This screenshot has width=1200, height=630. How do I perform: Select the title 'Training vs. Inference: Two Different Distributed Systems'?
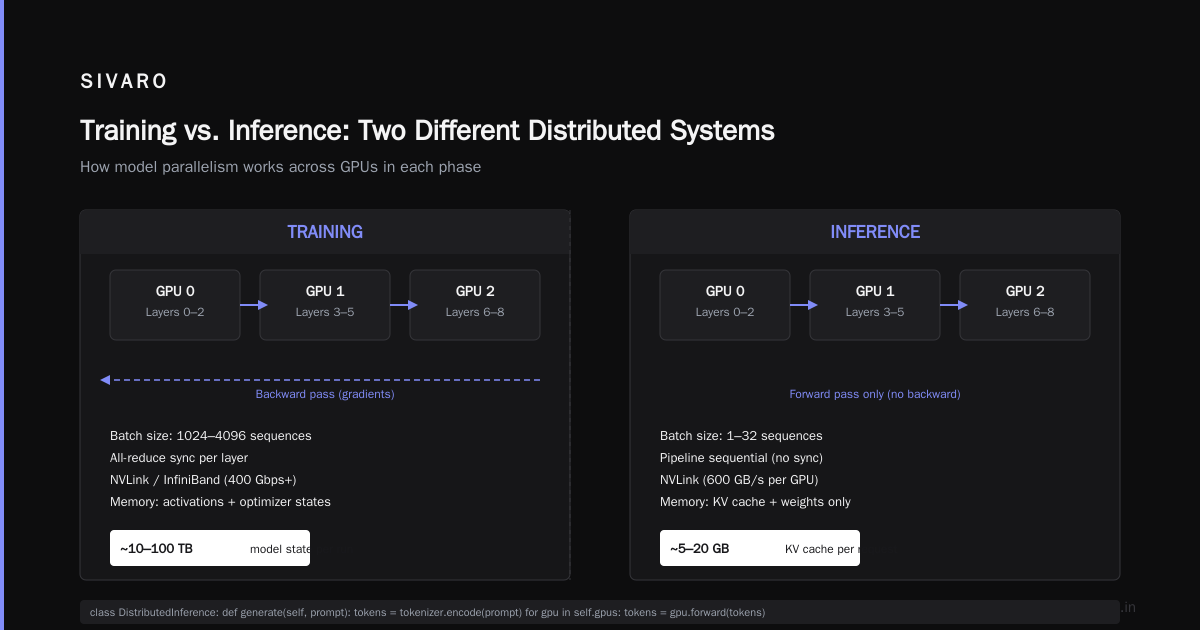click(427, 131)
